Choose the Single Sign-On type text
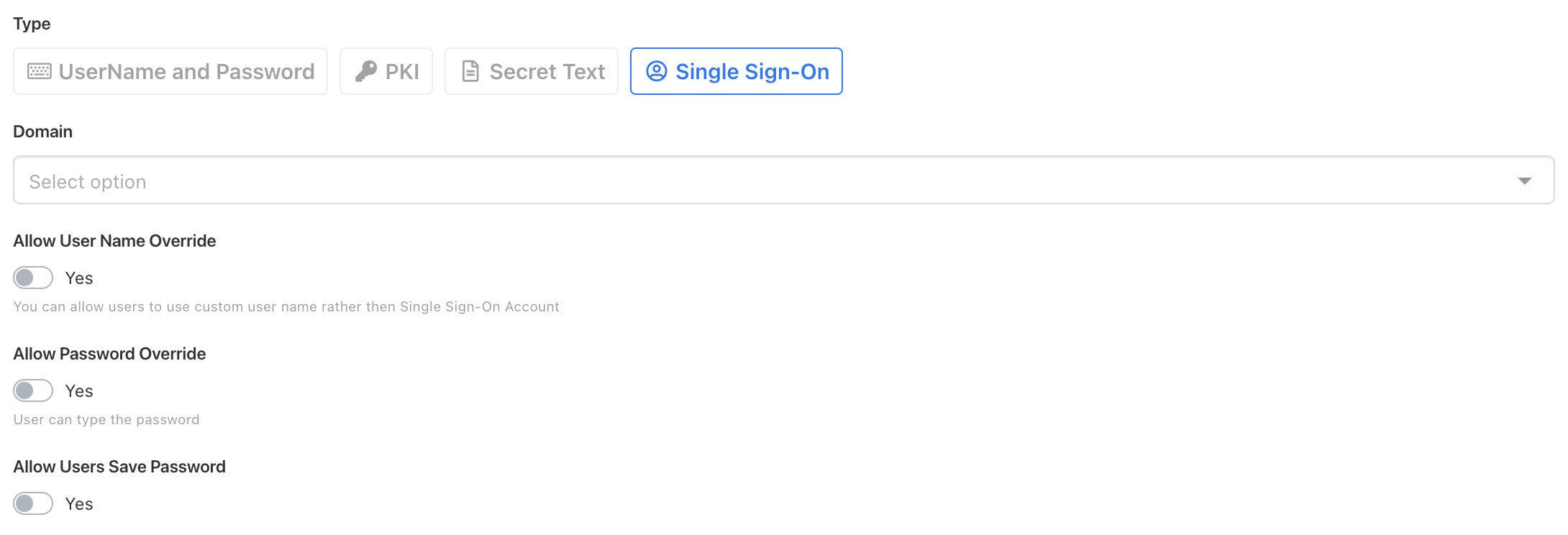Viewport: 1568px width, 535px height. coord(752,72)
